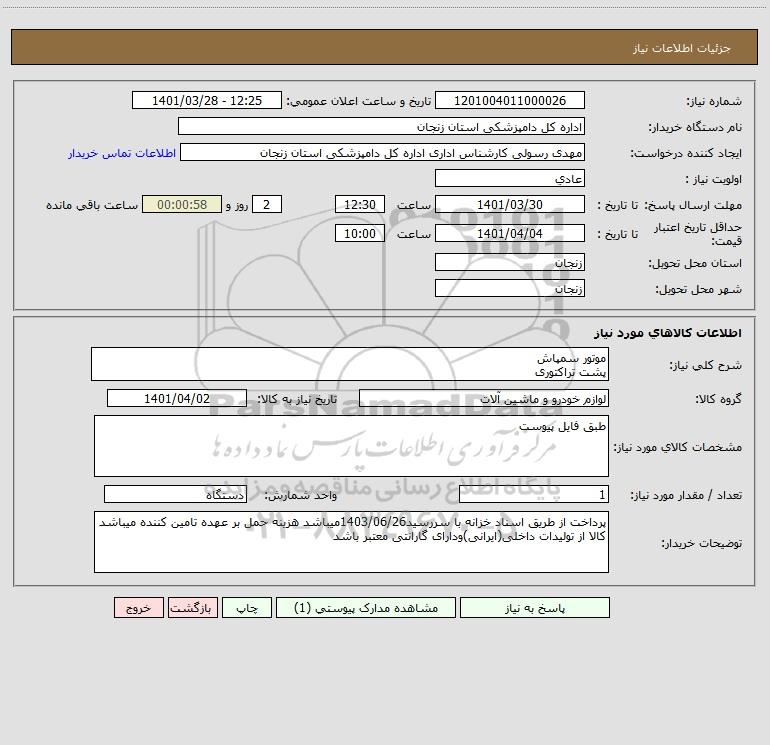
Task: Click price validity date 1401/04/04
Action: (x=510, y=233)
